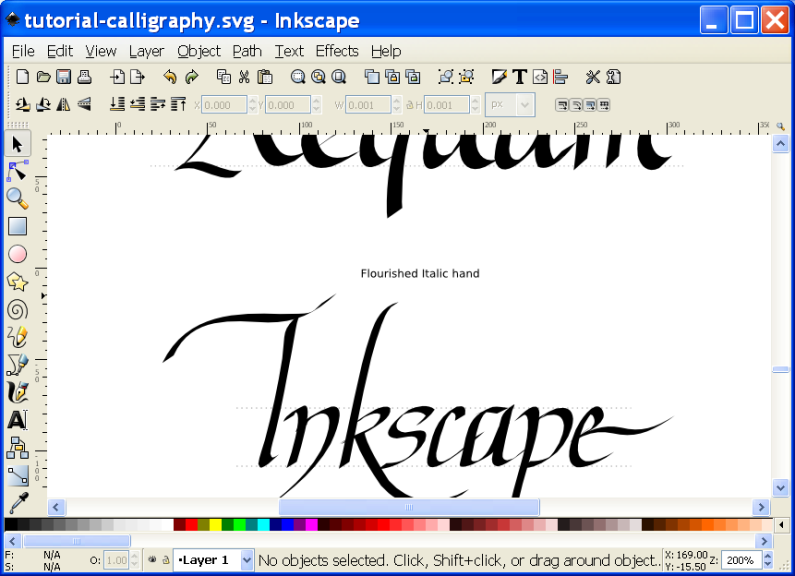Pick the red color swatch
Viewport: 795px width, 576px height.
click(x=192, y=524)
